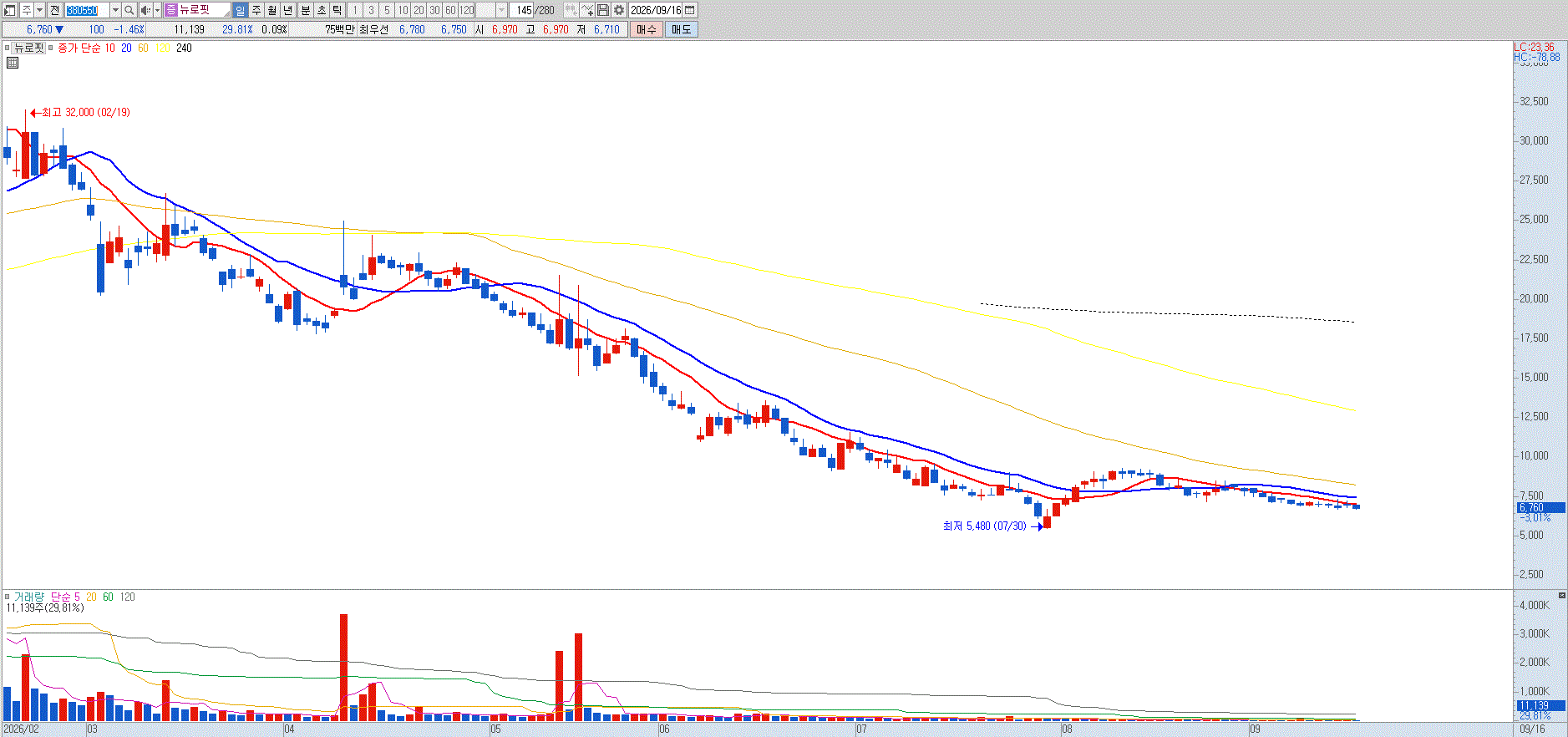Focus the stock code input field 380550
Viewport: 1568px width, 737px height.
tap(87, 10)
